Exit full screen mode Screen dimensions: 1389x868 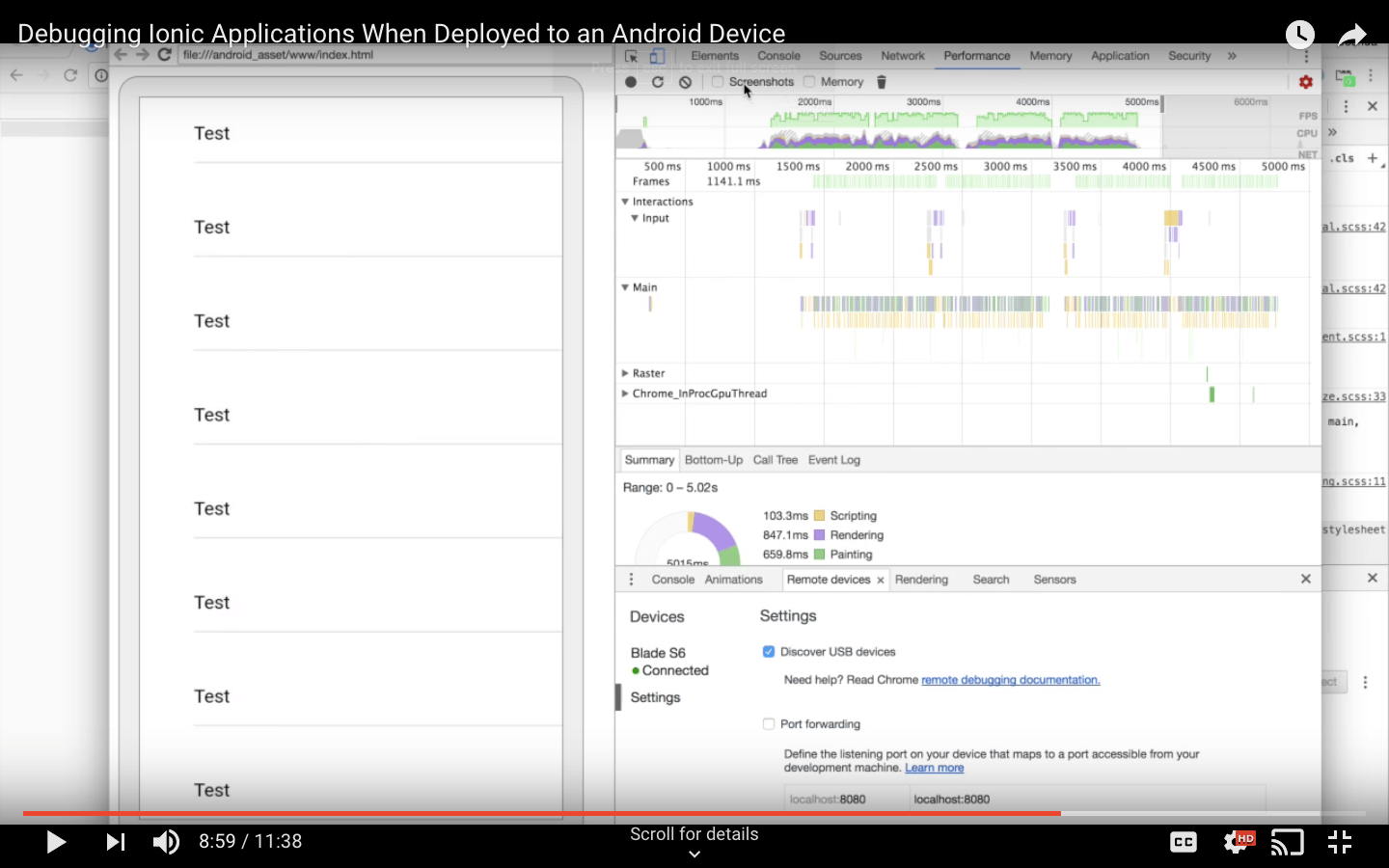[x=1340, y=842]
